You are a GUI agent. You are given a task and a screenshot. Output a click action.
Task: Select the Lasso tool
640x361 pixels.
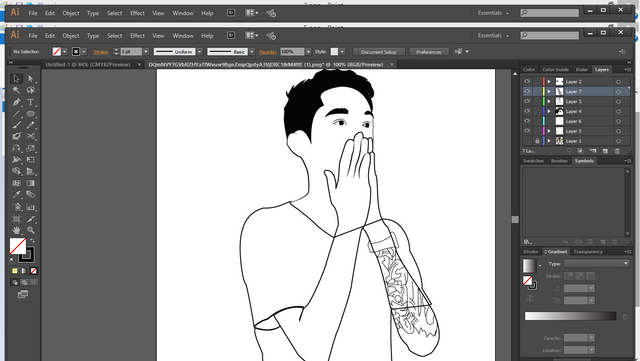point(31,90)
